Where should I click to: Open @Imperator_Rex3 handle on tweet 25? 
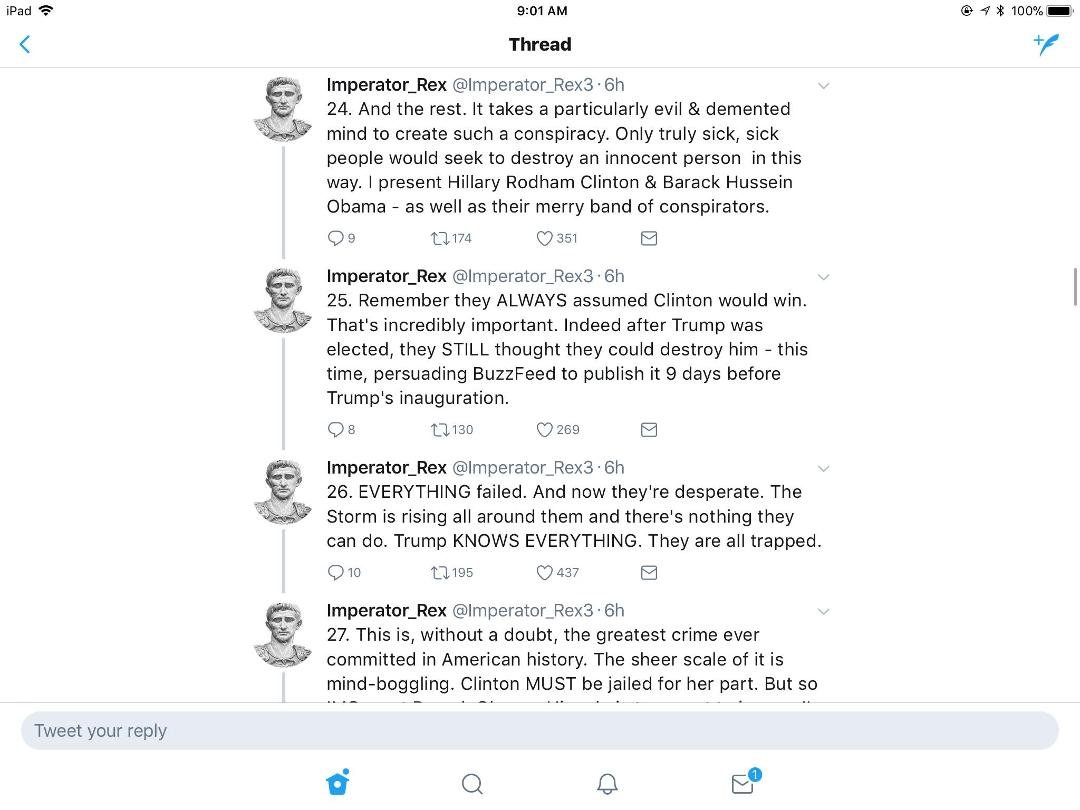click(522, 276)
